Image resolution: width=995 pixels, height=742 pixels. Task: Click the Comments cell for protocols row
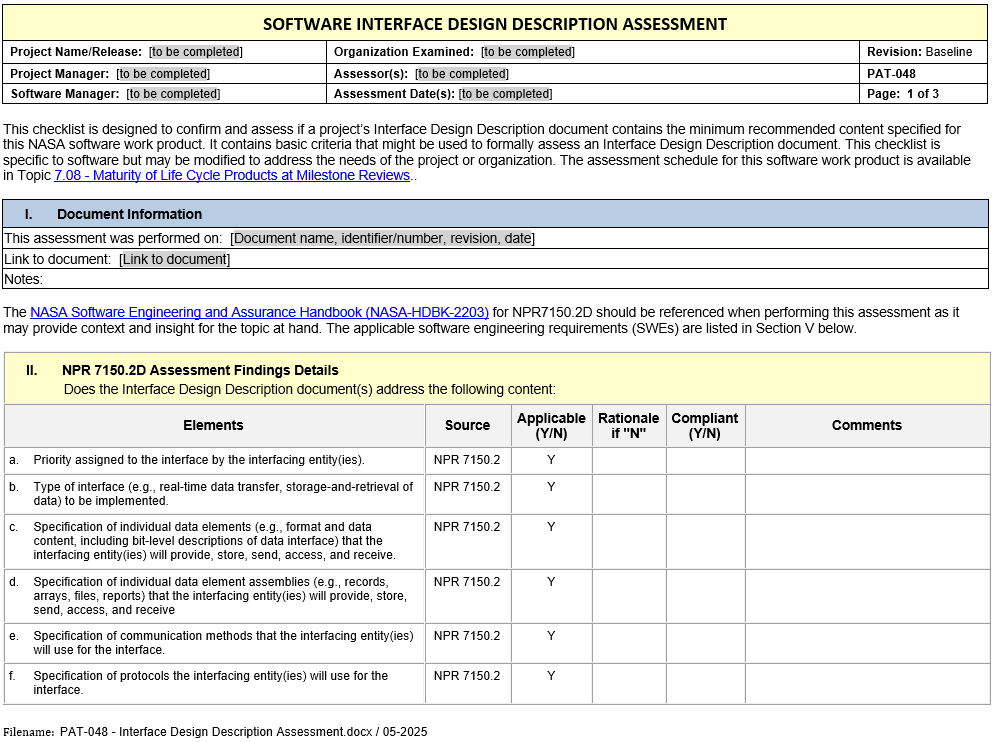(866, 683)
